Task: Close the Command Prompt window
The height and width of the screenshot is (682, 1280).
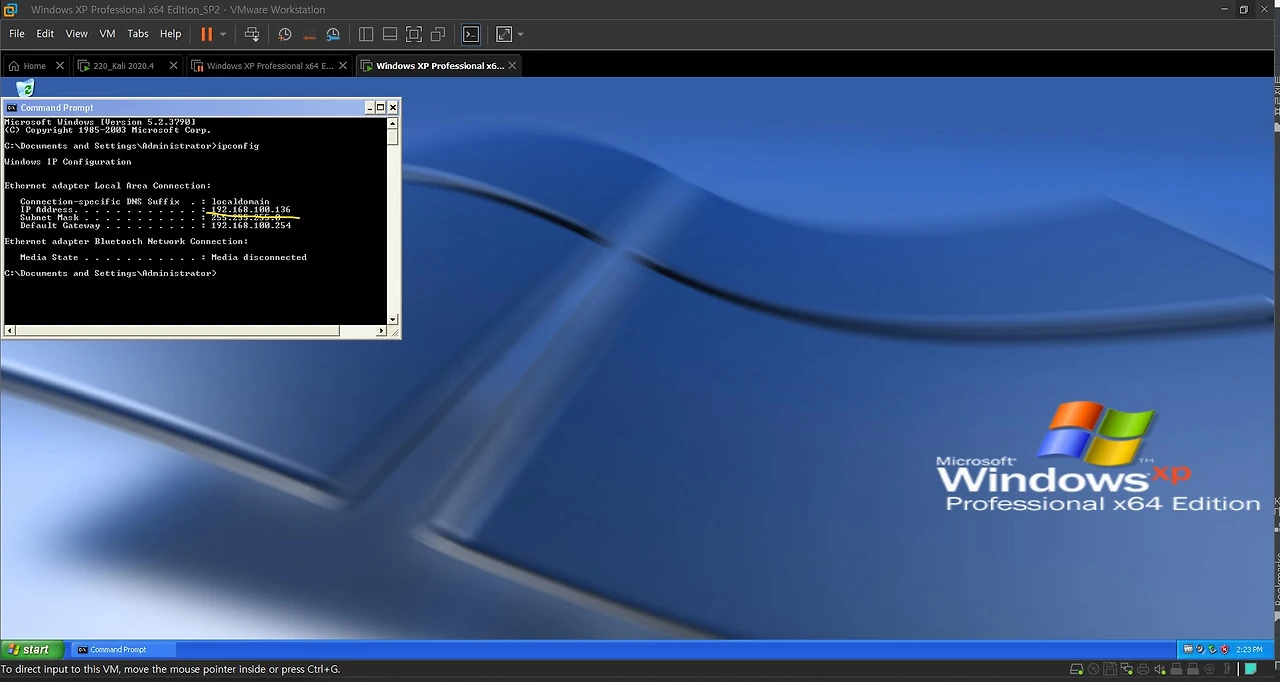Action: (x=393, y=107)
